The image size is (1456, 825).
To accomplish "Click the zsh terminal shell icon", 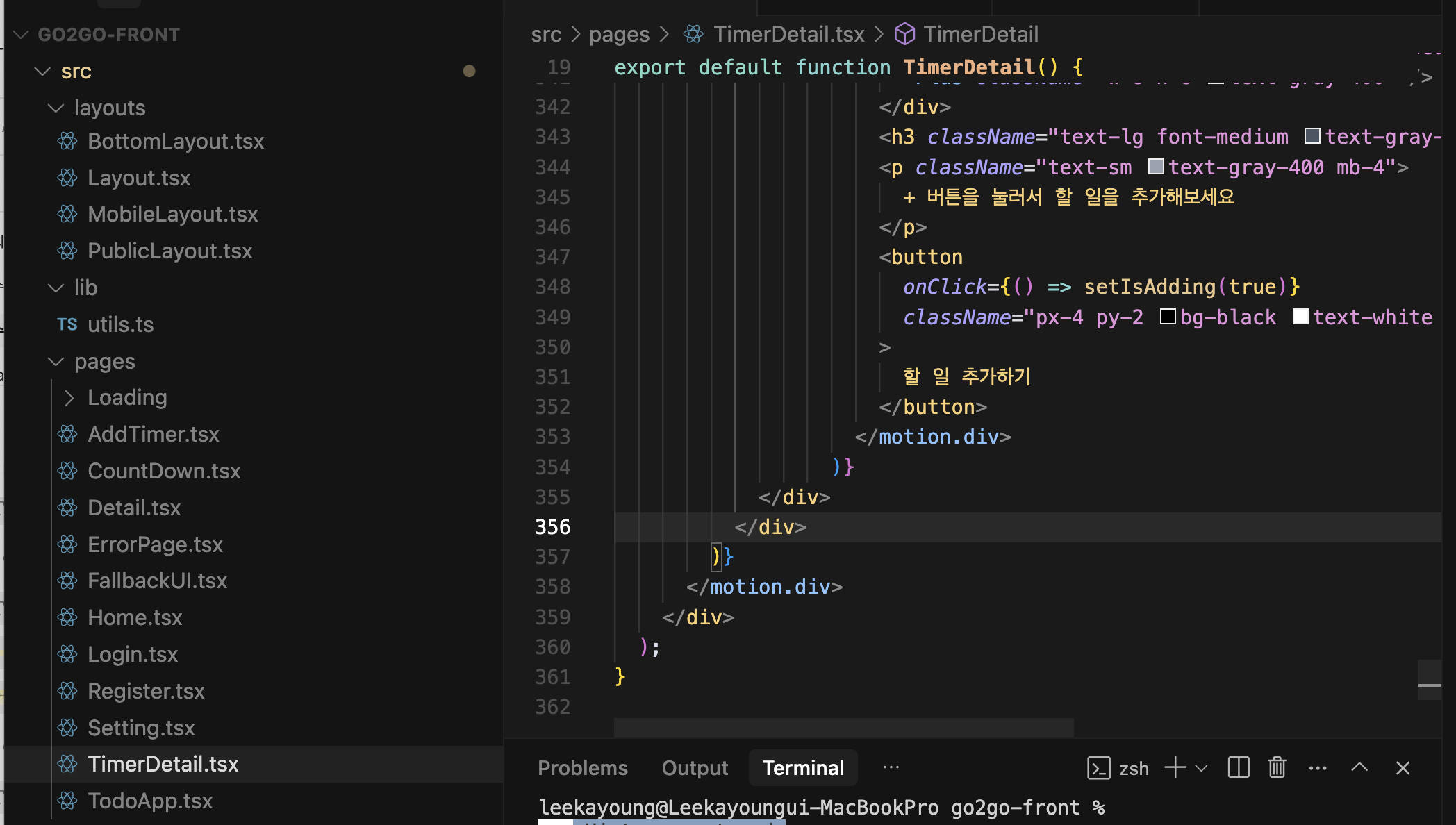I will (x=1098, y=768).
